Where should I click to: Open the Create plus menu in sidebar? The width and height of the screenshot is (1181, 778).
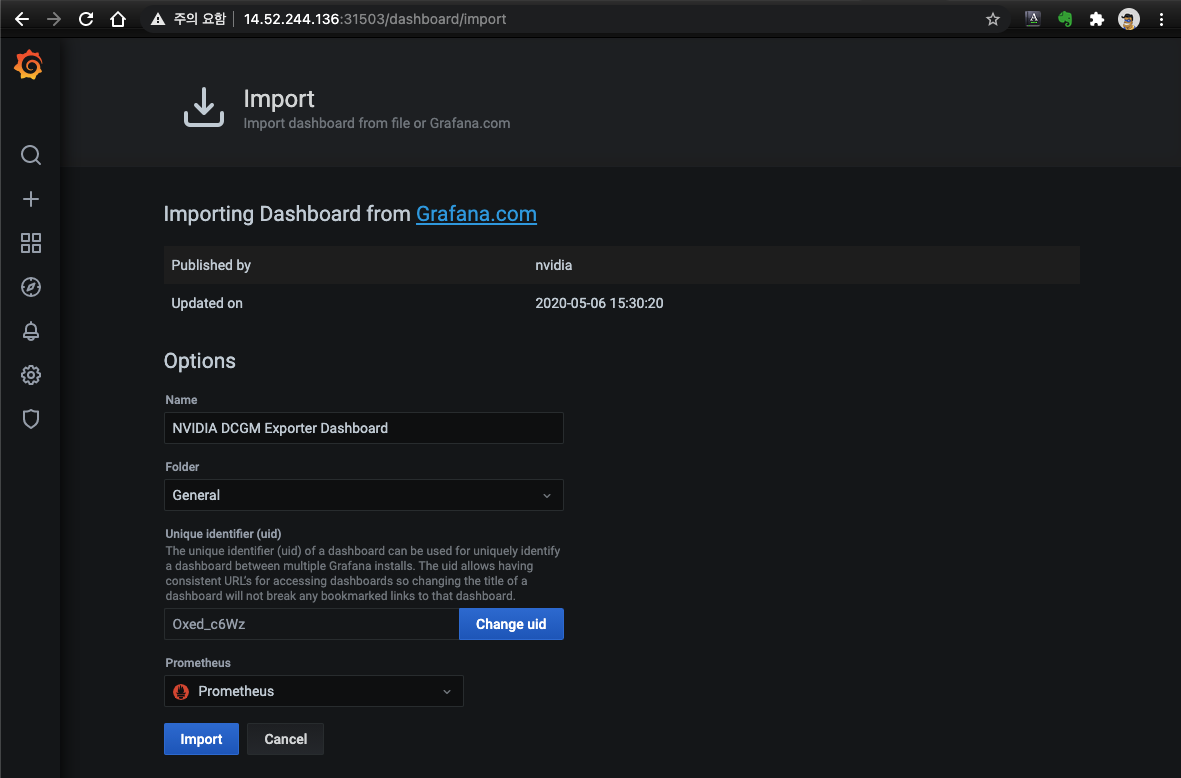pos(31,199)
